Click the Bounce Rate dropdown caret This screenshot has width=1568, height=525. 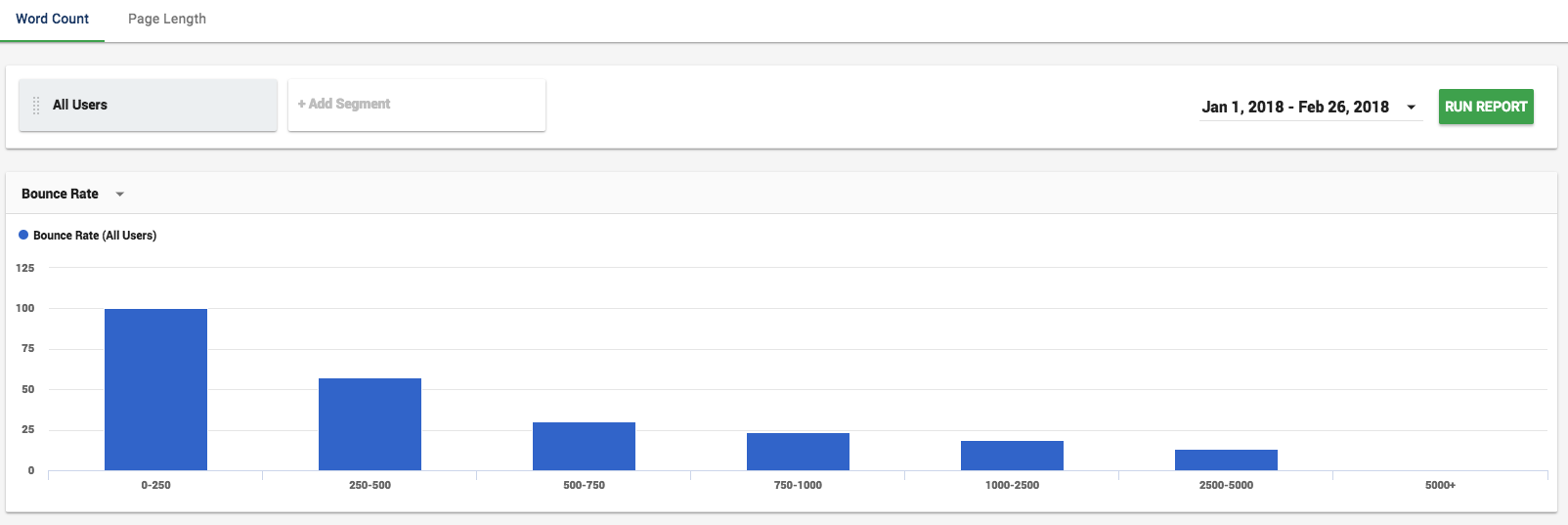pyautogui.click(x=120, y=195)
